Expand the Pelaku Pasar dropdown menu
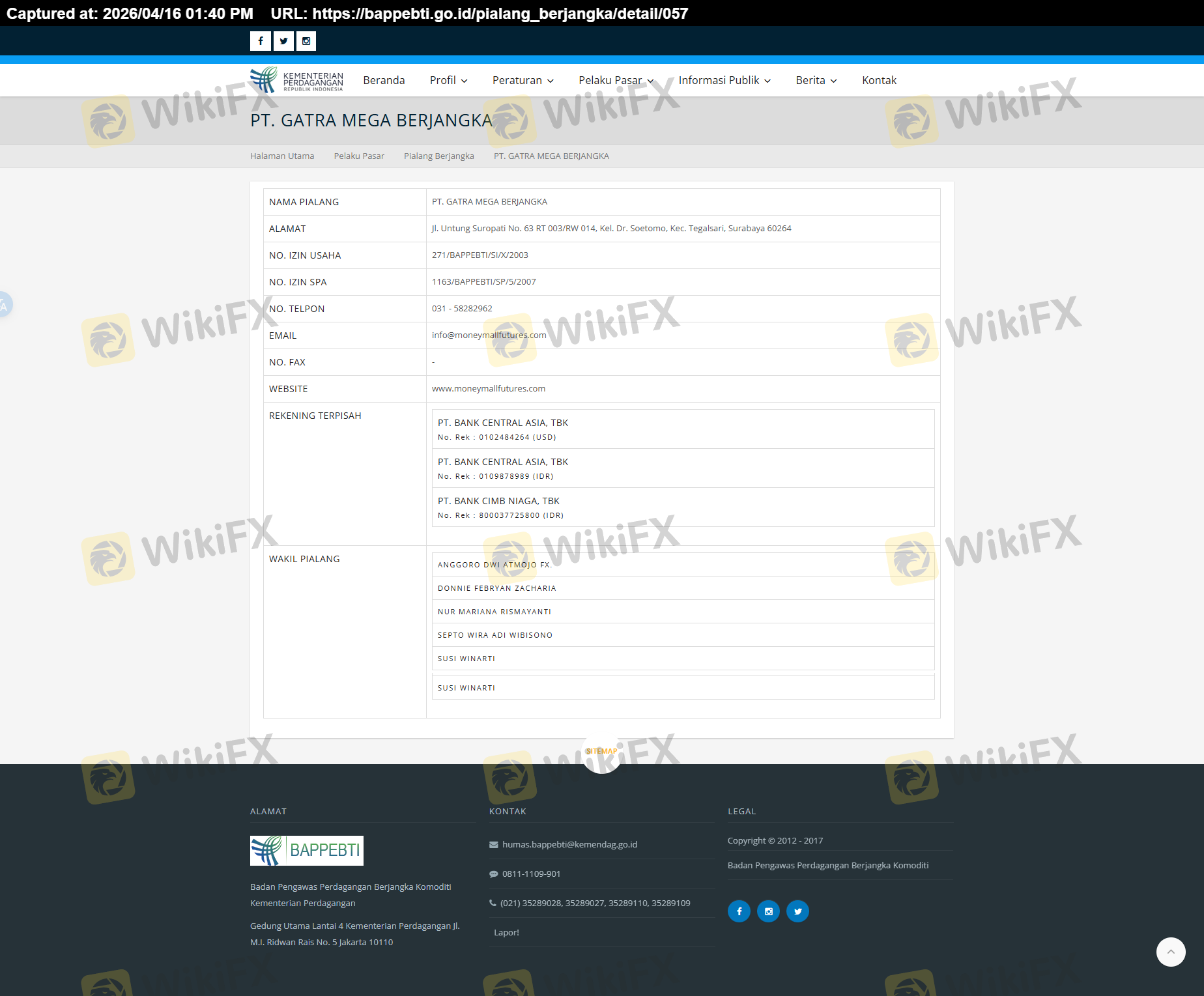 [616, 80]
